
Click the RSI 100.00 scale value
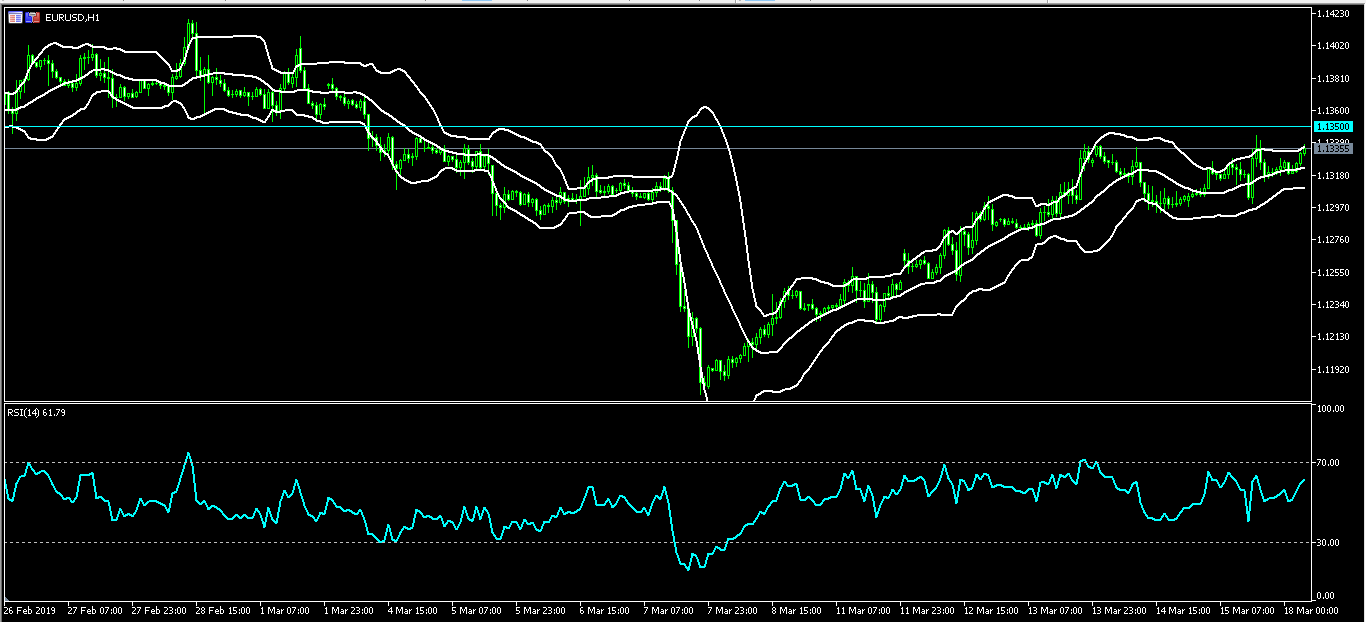coord(1332,409)
